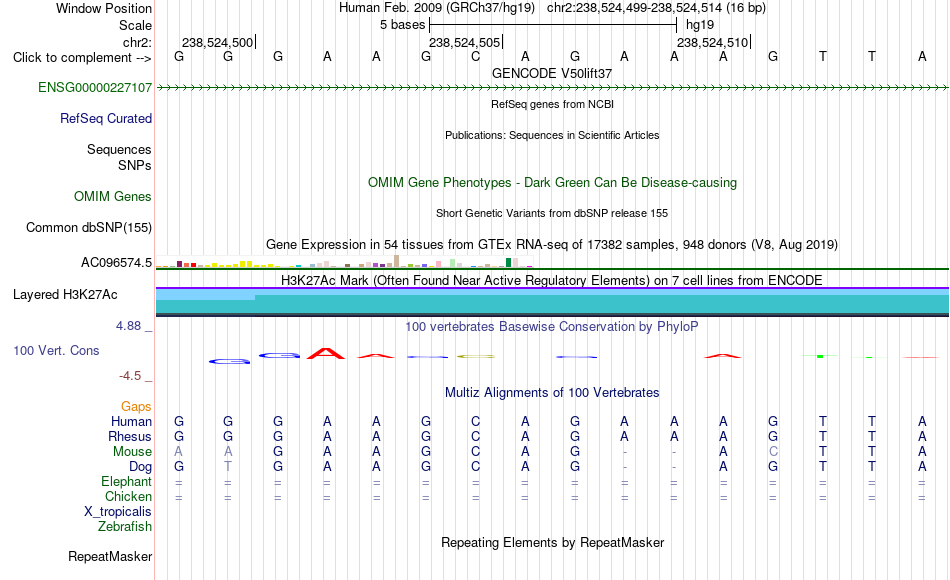Image resolution: width=950 pixels, height=580 pixels.
Task: Click the 238,524,500 ruler position
Action: coord(218,42)
